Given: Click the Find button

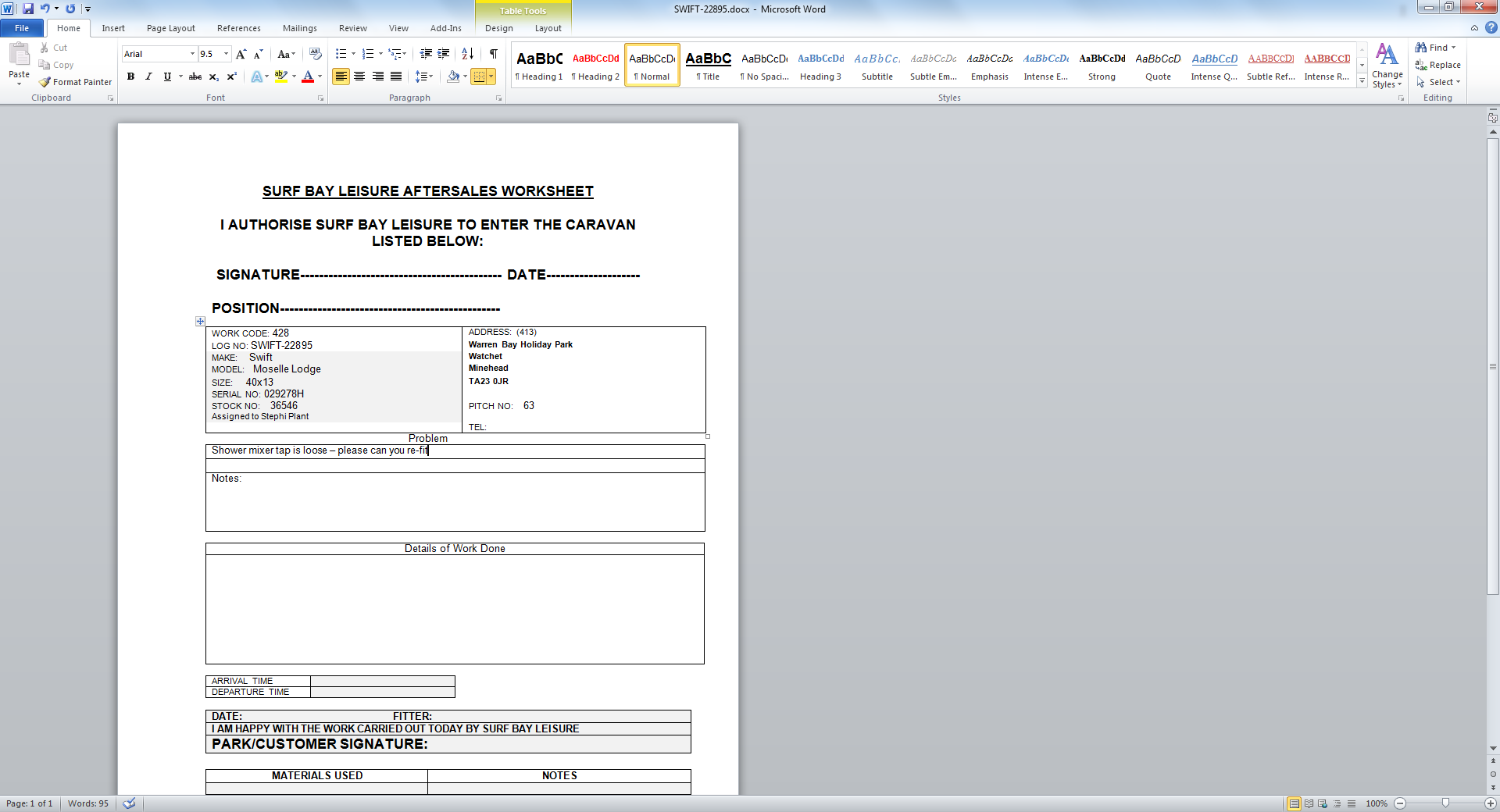Looking at the screenshot, I should pyautogui.click(x=1435, y=48).
